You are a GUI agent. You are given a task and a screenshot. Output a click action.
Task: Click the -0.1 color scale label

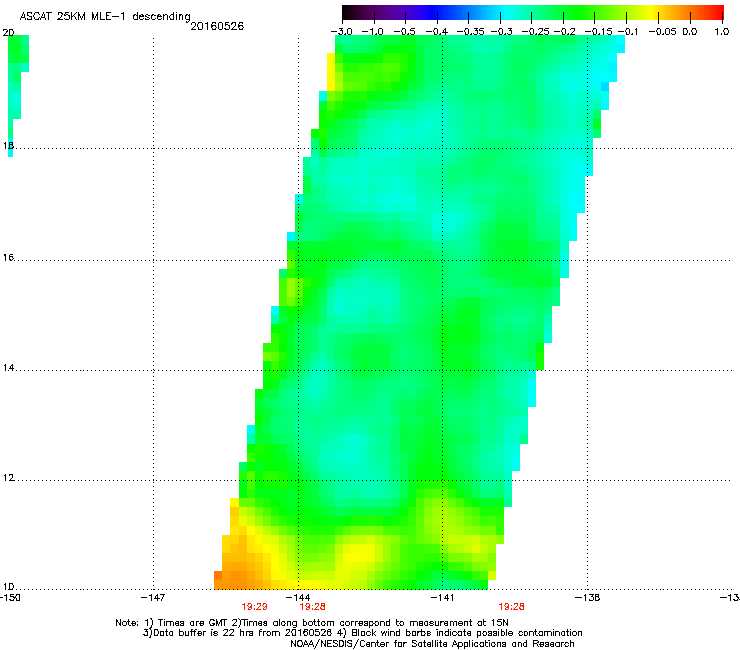(628, 32)
